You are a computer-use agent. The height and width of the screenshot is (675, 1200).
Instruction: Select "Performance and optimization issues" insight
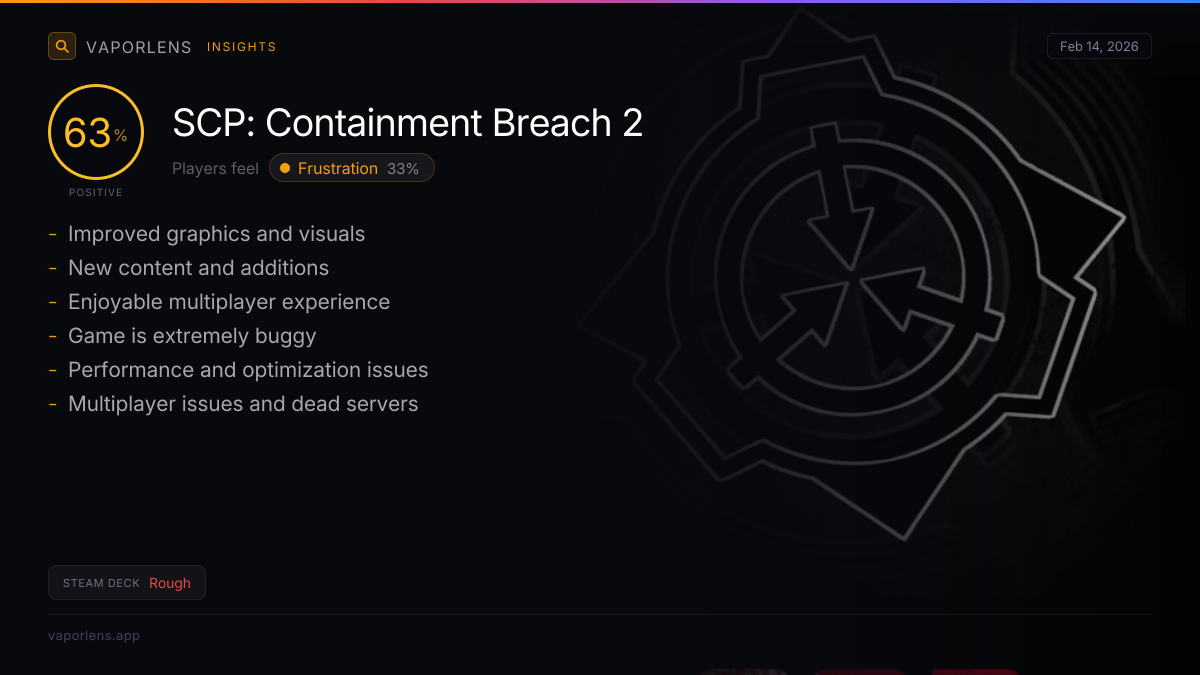[248, 370]
